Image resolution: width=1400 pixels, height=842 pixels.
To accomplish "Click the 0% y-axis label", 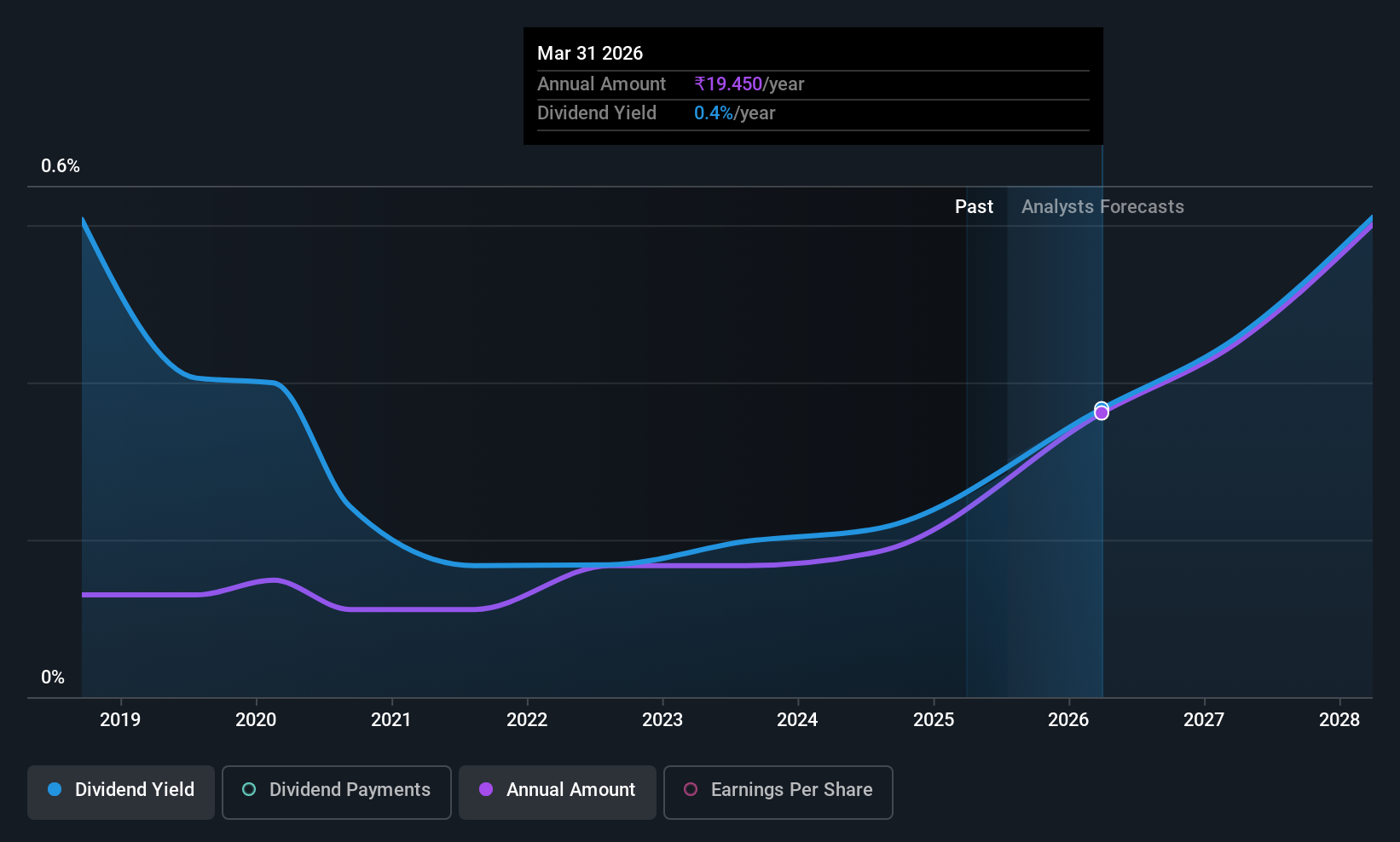I will [53, 678].
